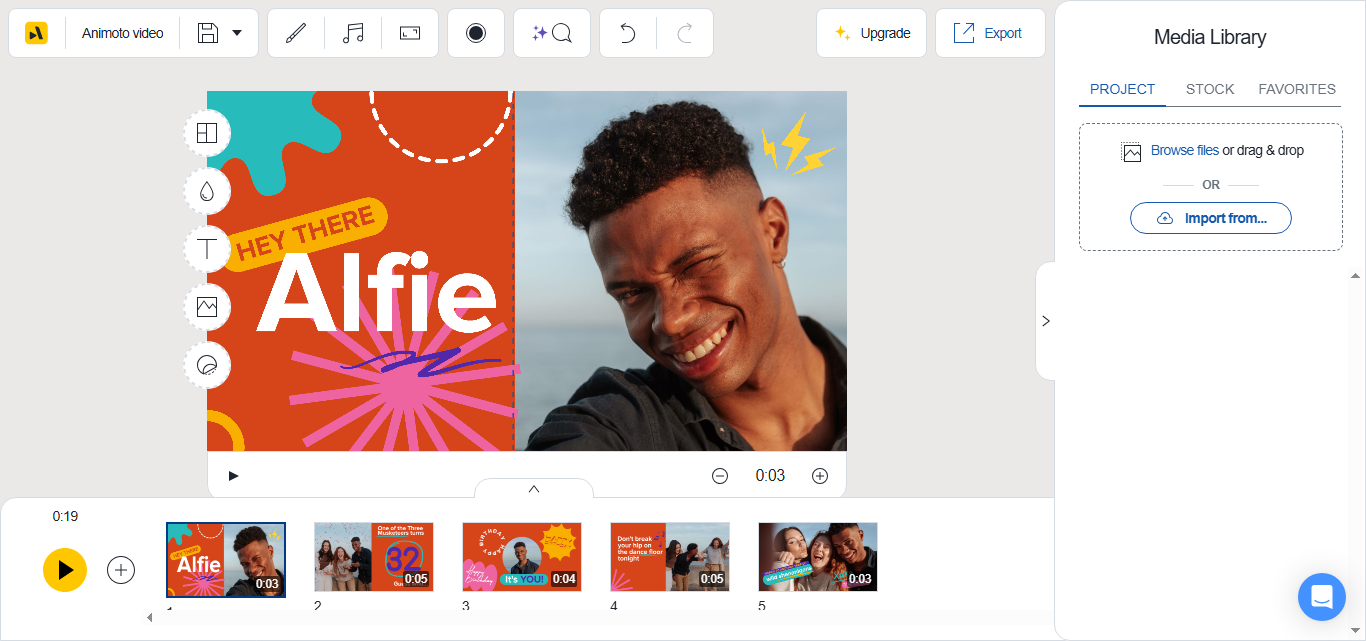Redo the last action
1366x641 pixels.
point(685,33)
